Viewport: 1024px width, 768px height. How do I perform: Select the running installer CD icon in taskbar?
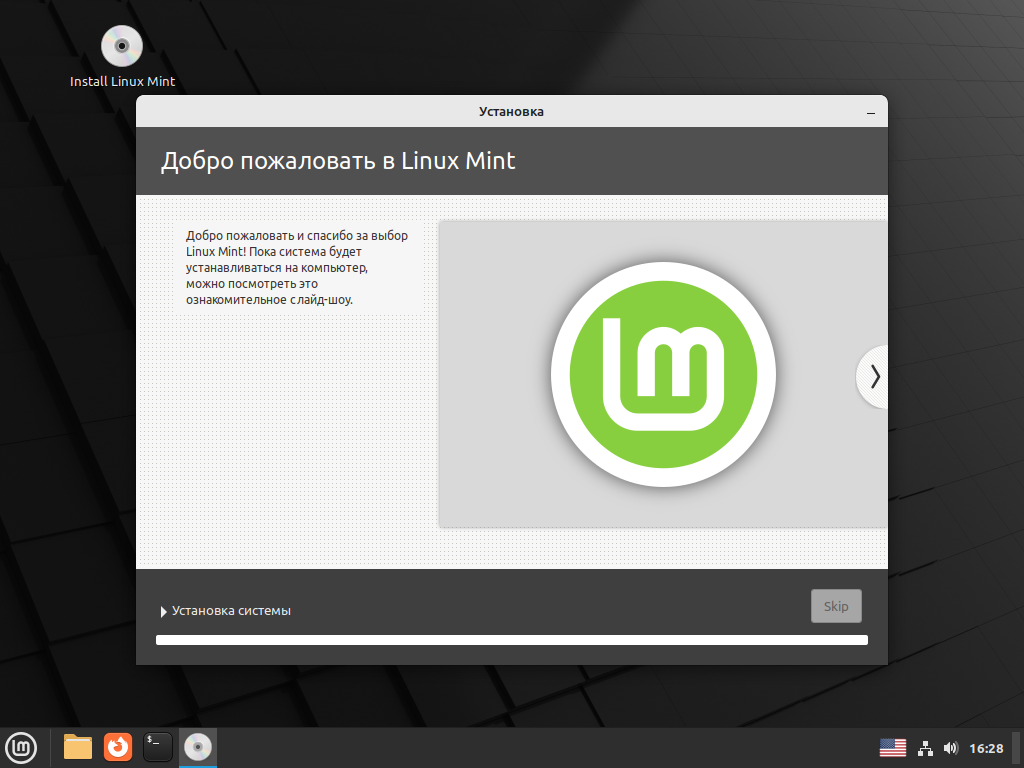point(197,747)
